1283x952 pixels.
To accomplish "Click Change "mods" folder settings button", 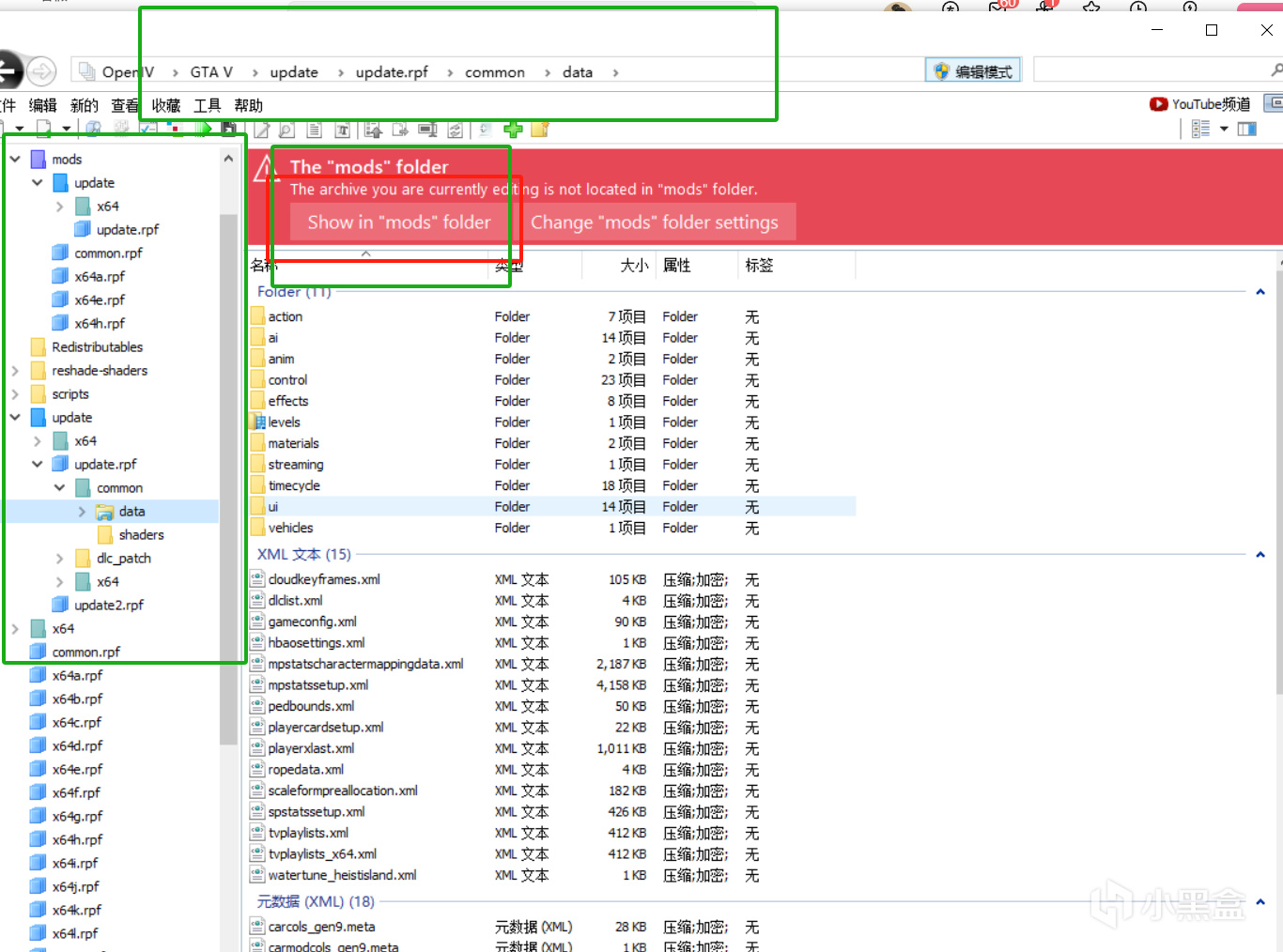I will (655, 223).
